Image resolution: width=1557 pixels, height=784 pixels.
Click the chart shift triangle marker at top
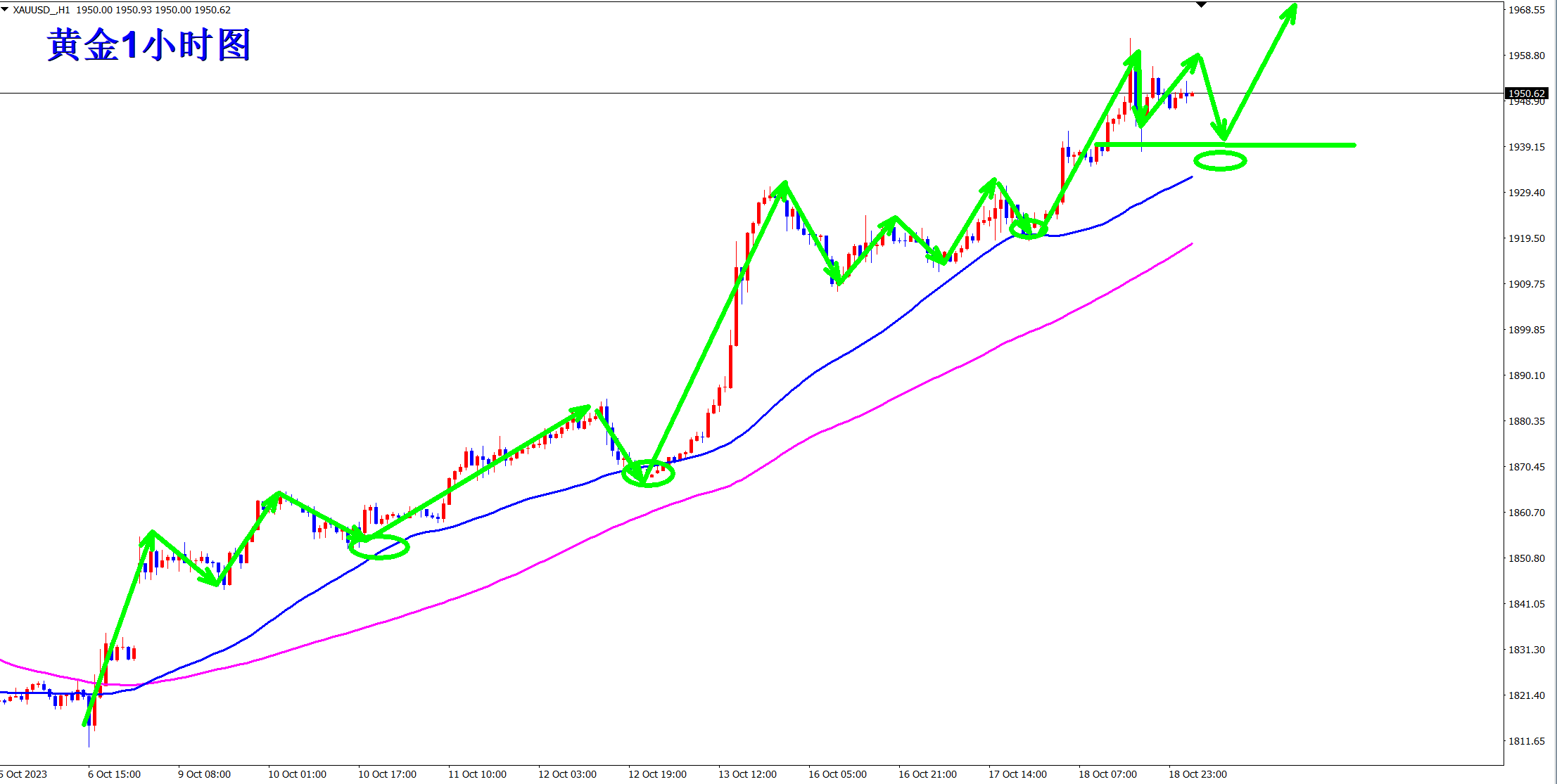1201,5
